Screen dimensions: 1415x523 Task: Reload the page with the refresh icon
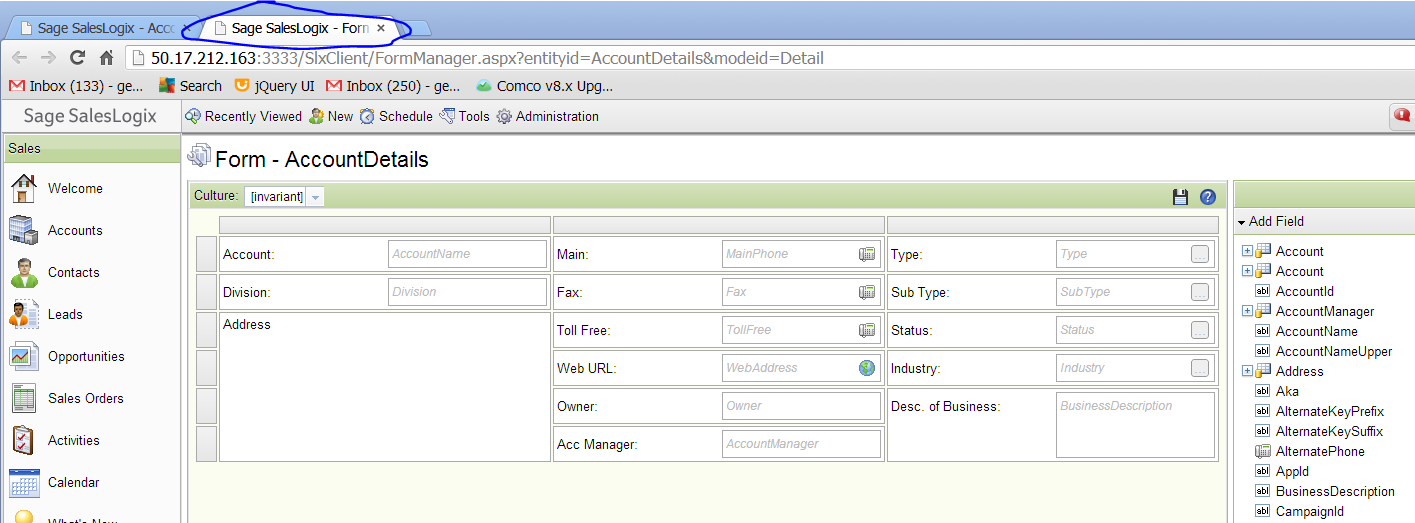pyautogui.click(x=77, y=58)
